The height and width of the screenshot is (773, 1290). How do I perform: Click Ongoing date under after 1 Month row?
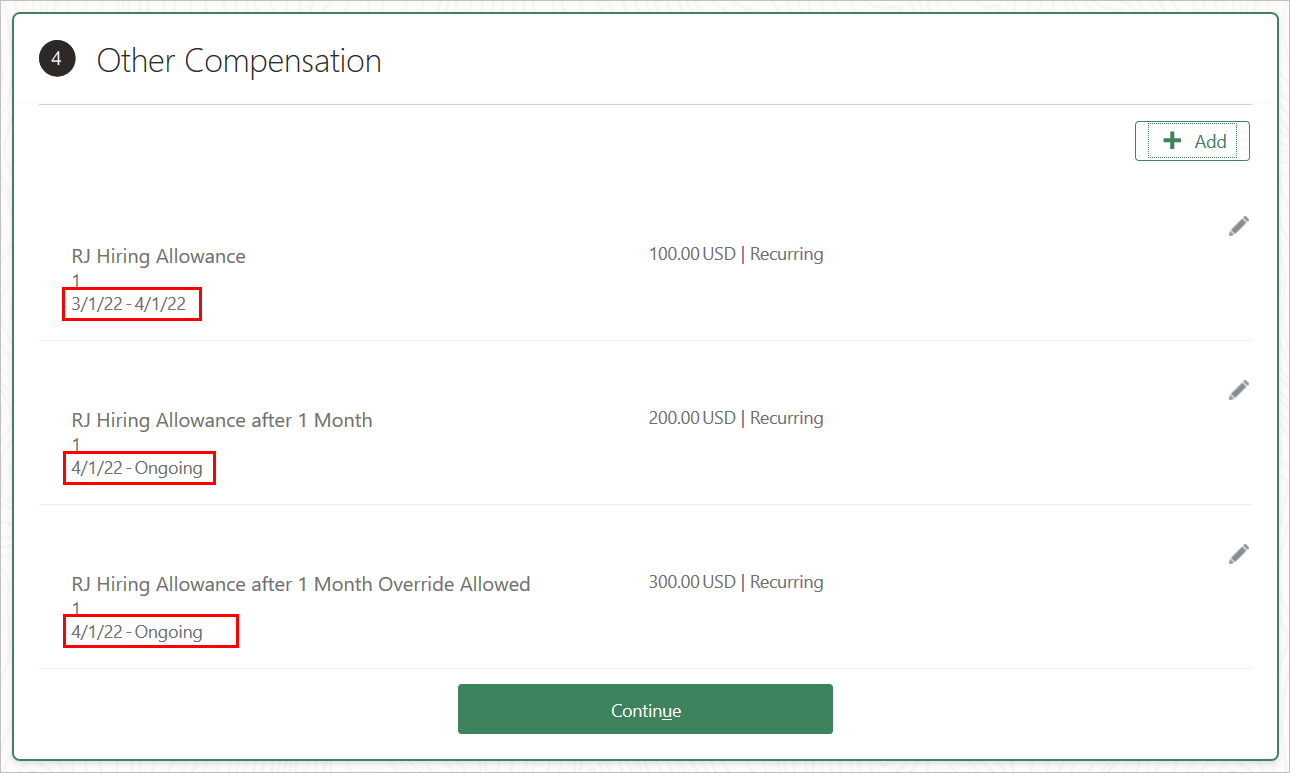[x=137, y=468]
